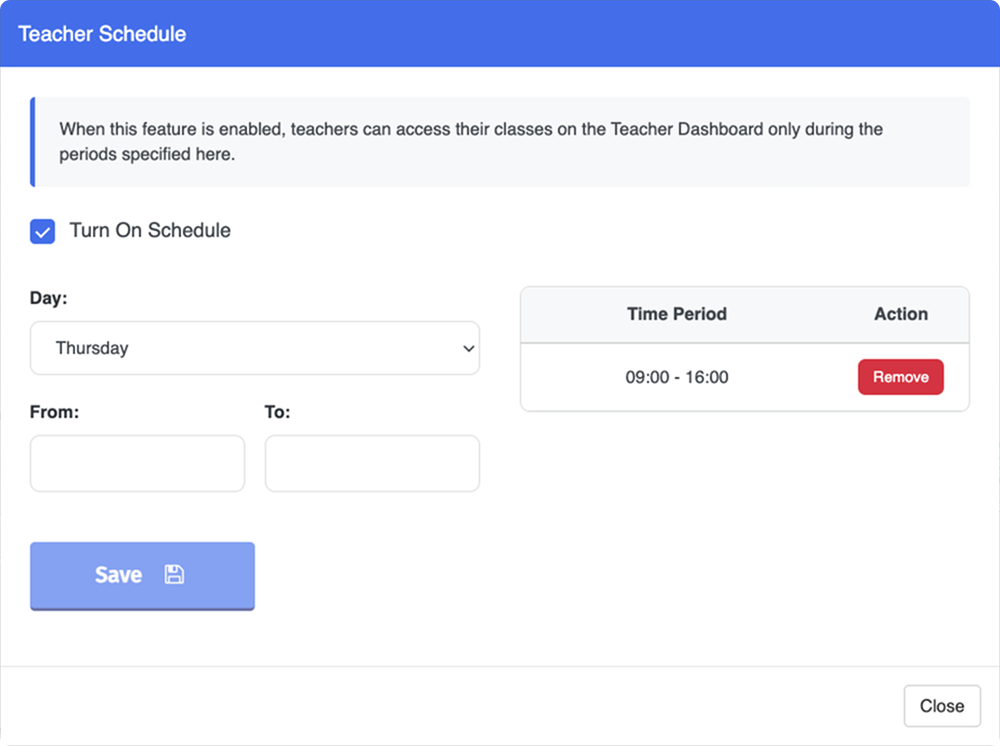Close the Teacher Schedule dialog
1000x746 pixels.
tap(942, 706)
